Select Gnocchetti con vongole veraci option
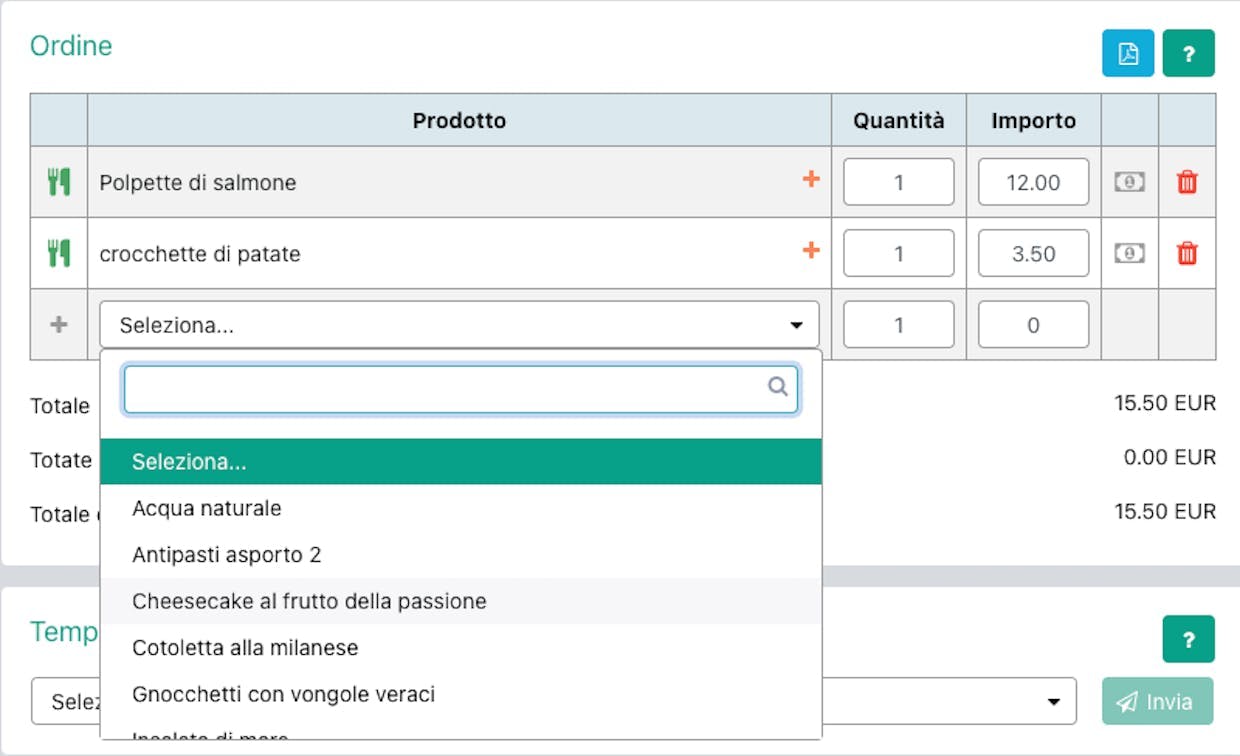Viewport: 1240px width, 756px height. click(x=283, y=694)
